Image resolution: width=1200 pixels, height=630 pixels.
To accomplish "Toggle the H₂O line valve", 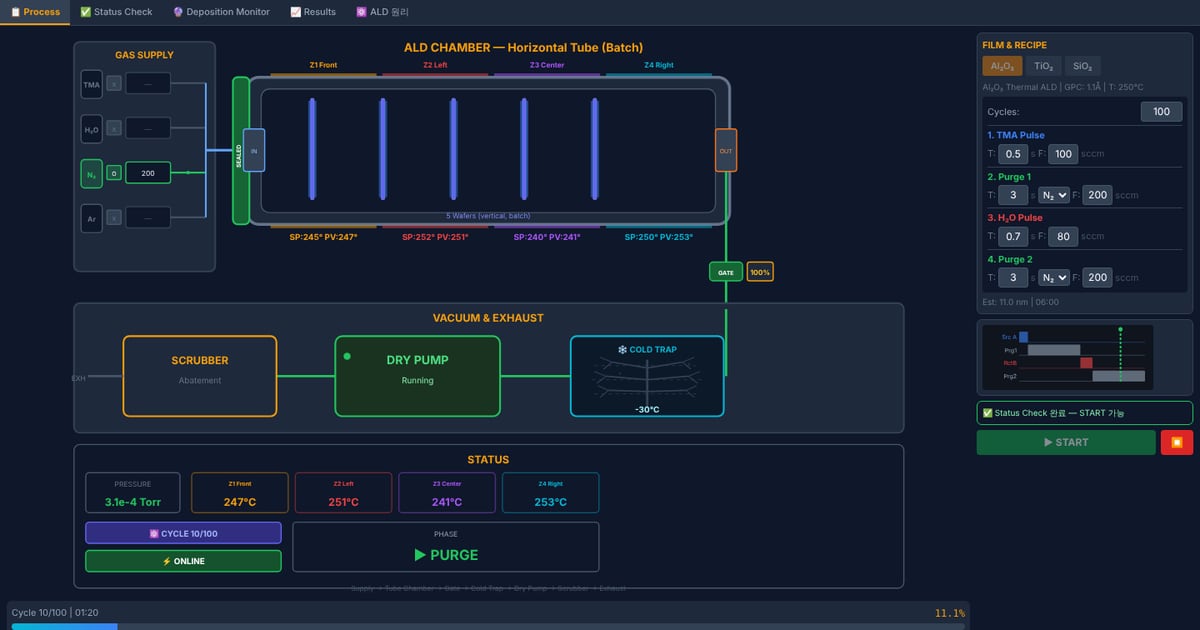I will [114, 128].
